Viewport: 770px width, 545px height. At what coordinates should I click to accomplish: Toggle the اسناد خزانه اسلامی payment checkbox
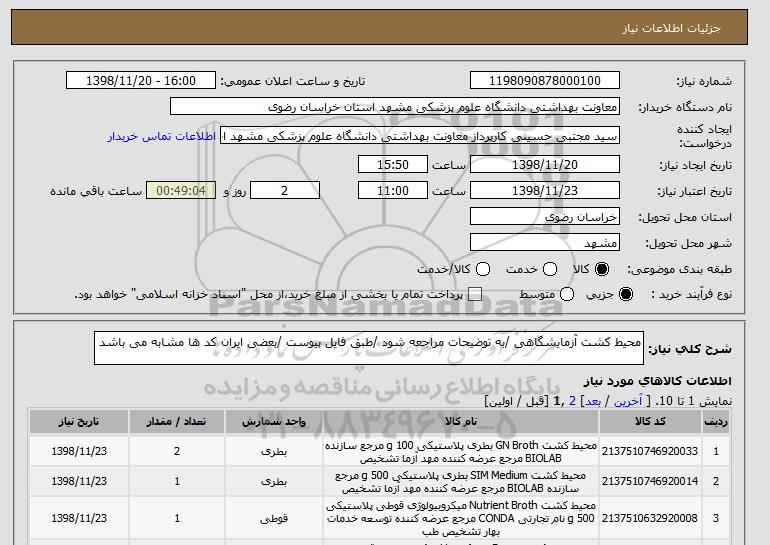click(475, 294)
